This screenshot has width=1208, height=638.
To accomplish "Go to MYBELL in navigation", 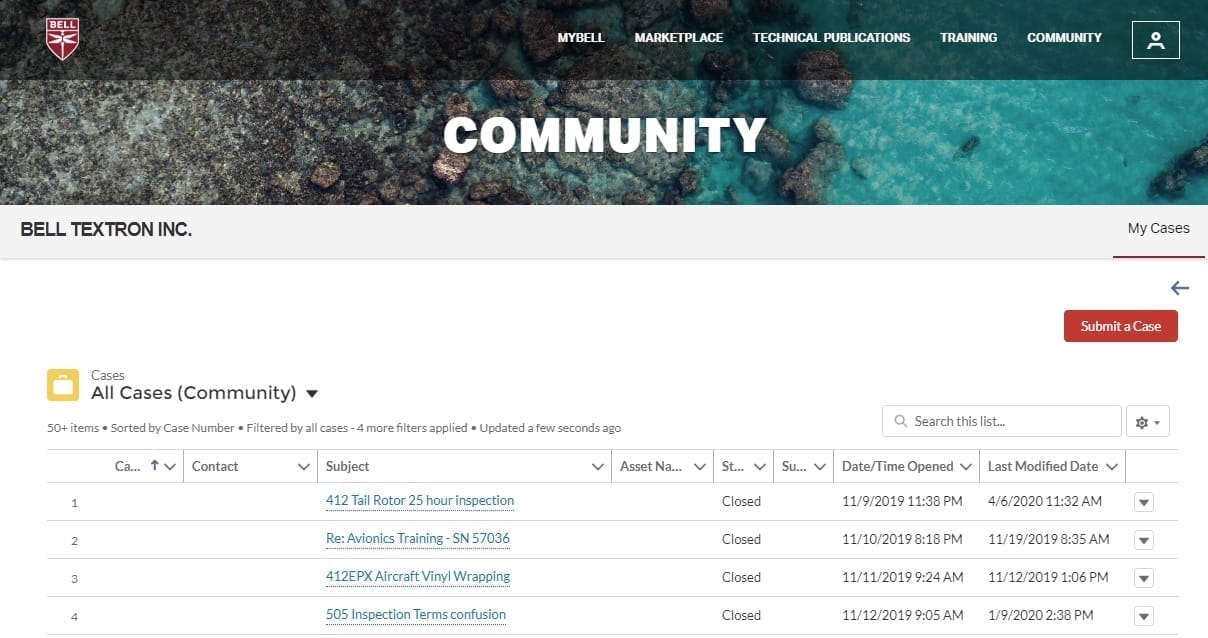I will pyautogui.click(x=581, y=38).
